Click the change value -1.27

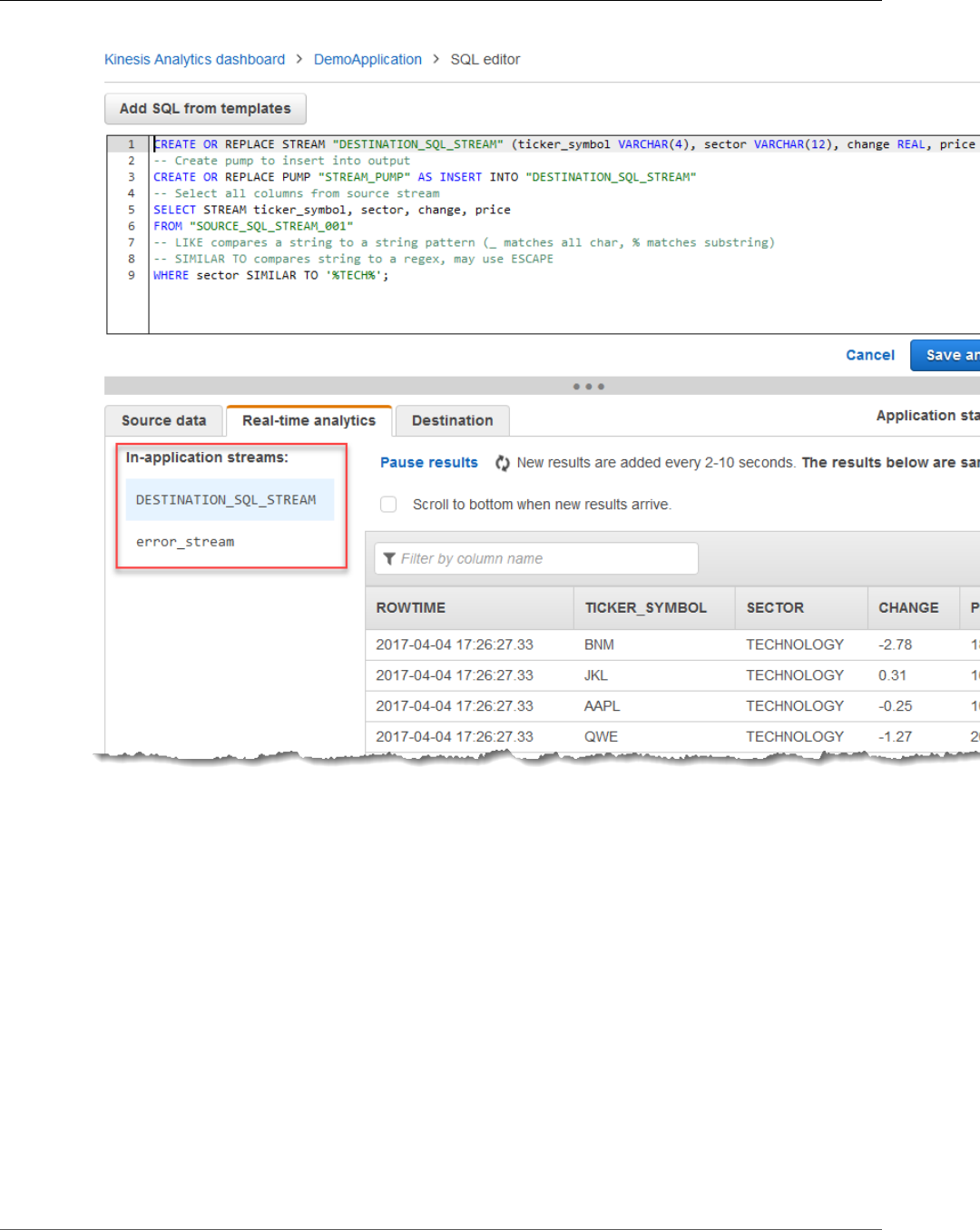[895, 737]
